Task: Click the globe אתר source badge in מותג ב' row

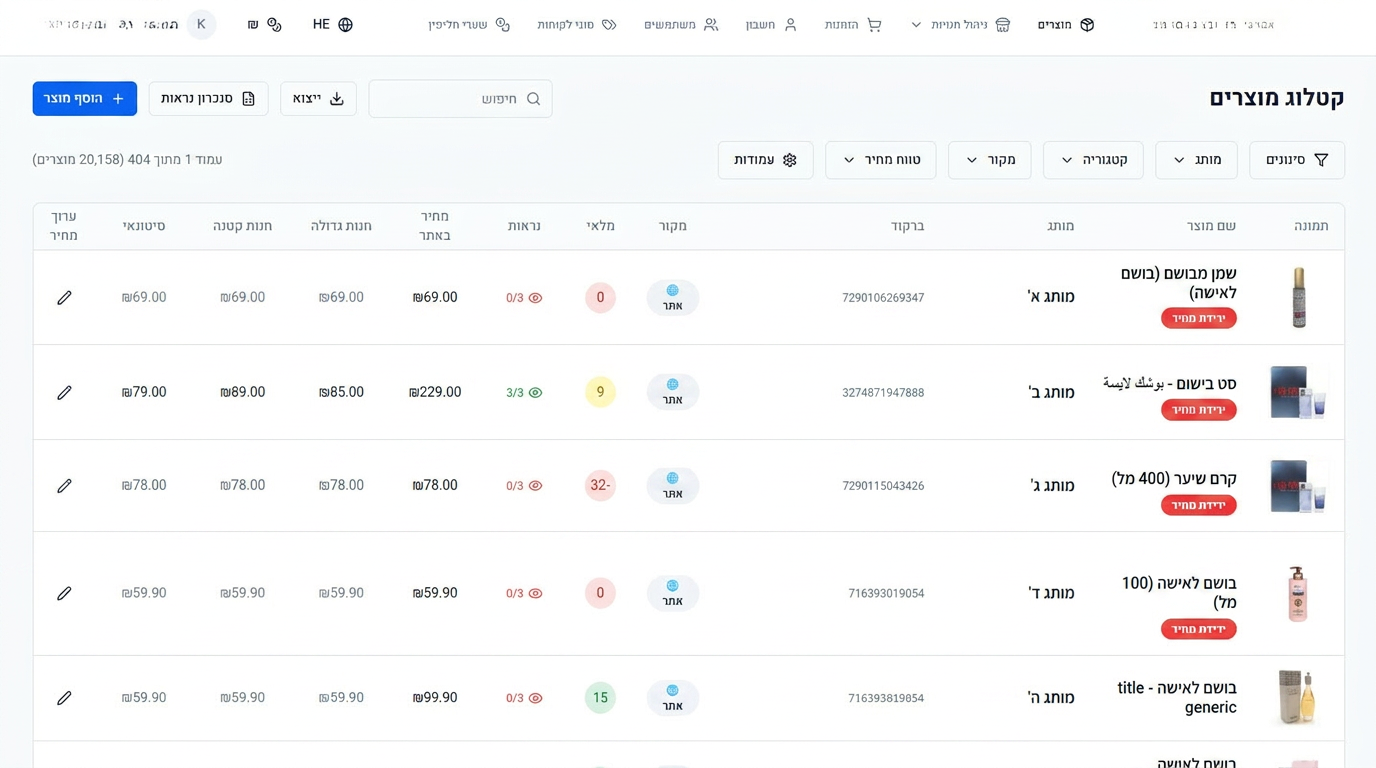Action: [672, 392]
